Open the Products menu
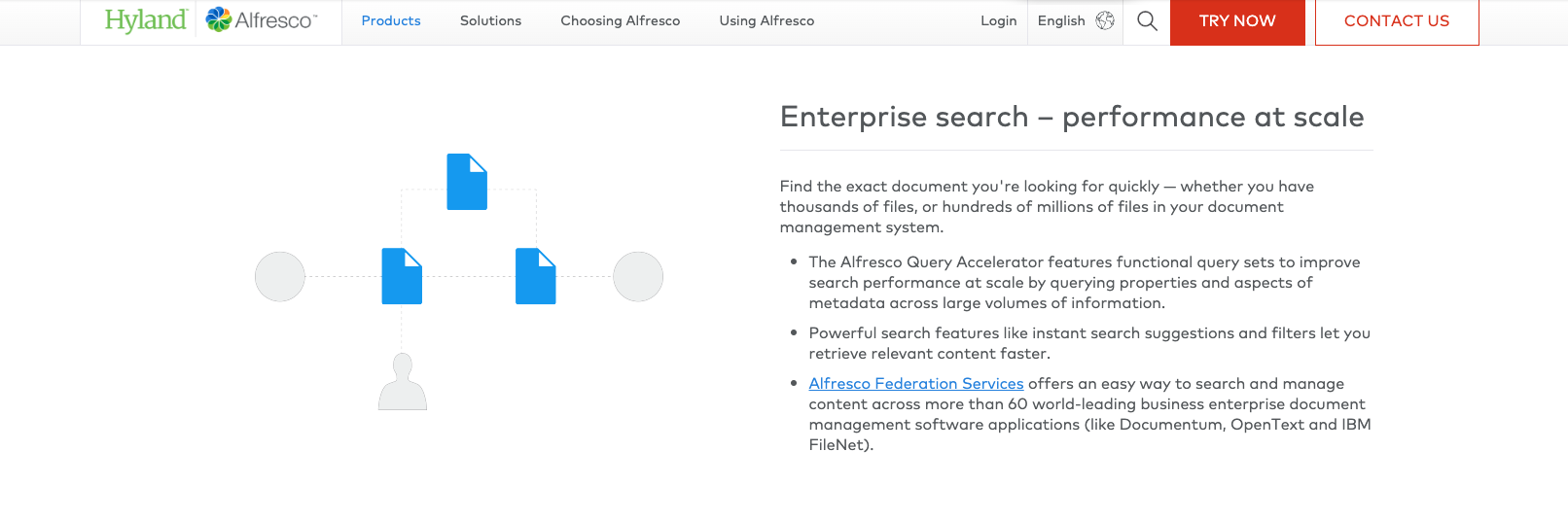Image resolution: width=1568 pixels, height=521 pixels. (391, 20)
